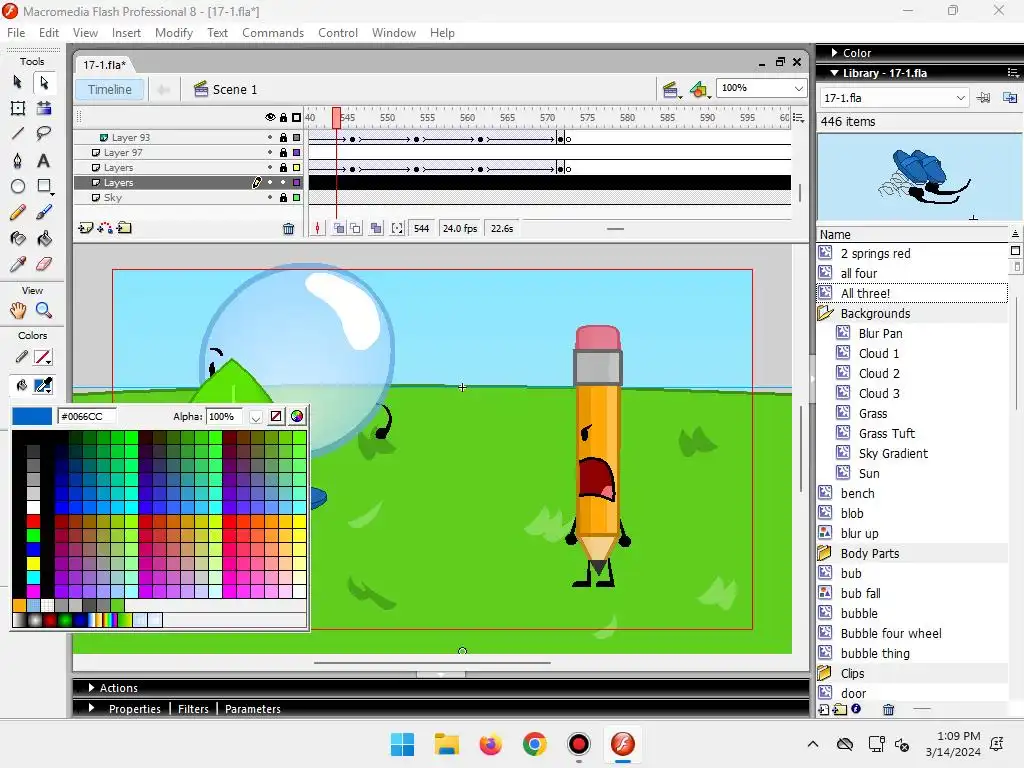Select the Hand tool
The image size is (1024, 768).
(18, 310)
